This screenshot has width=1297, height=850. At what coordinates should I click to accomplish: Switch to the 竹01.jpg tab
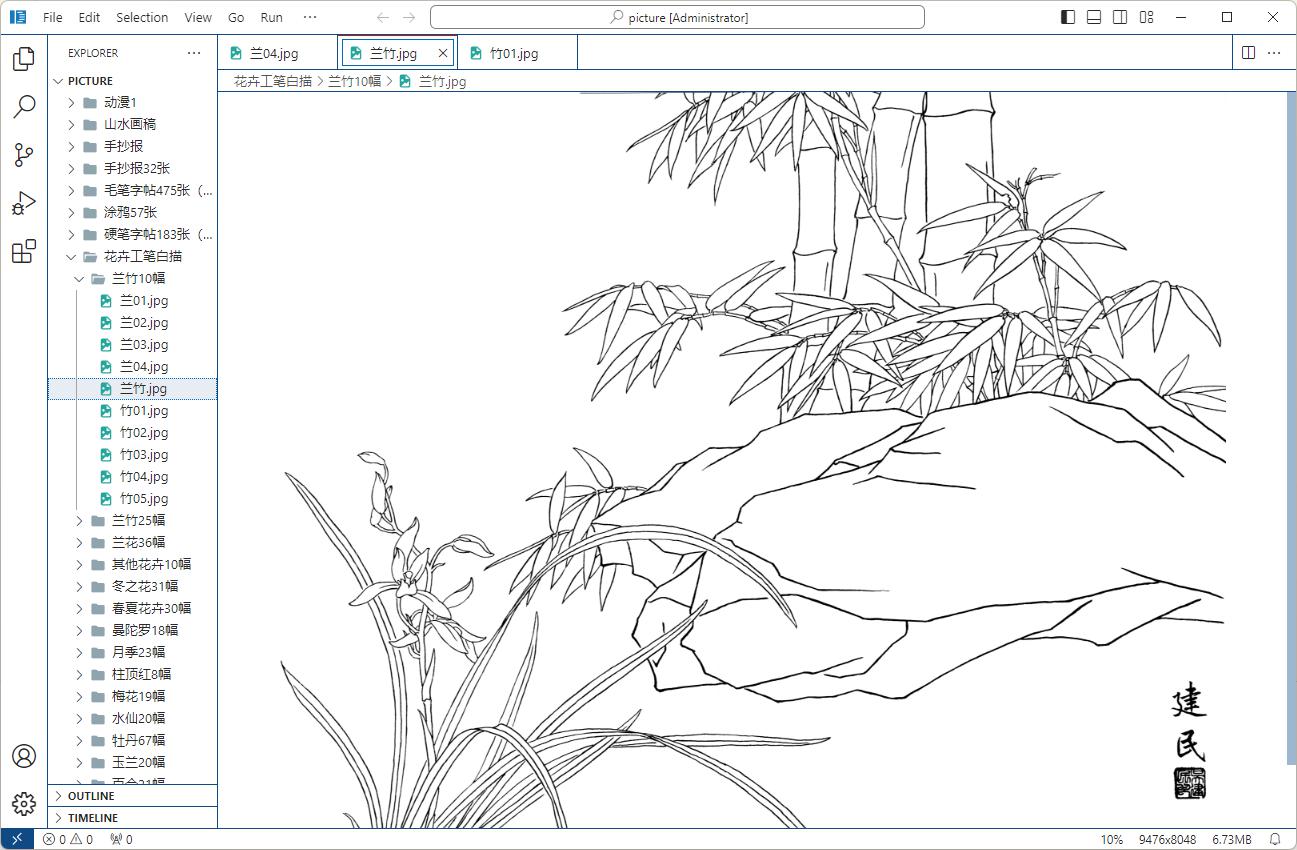click(x=518, y=53)
